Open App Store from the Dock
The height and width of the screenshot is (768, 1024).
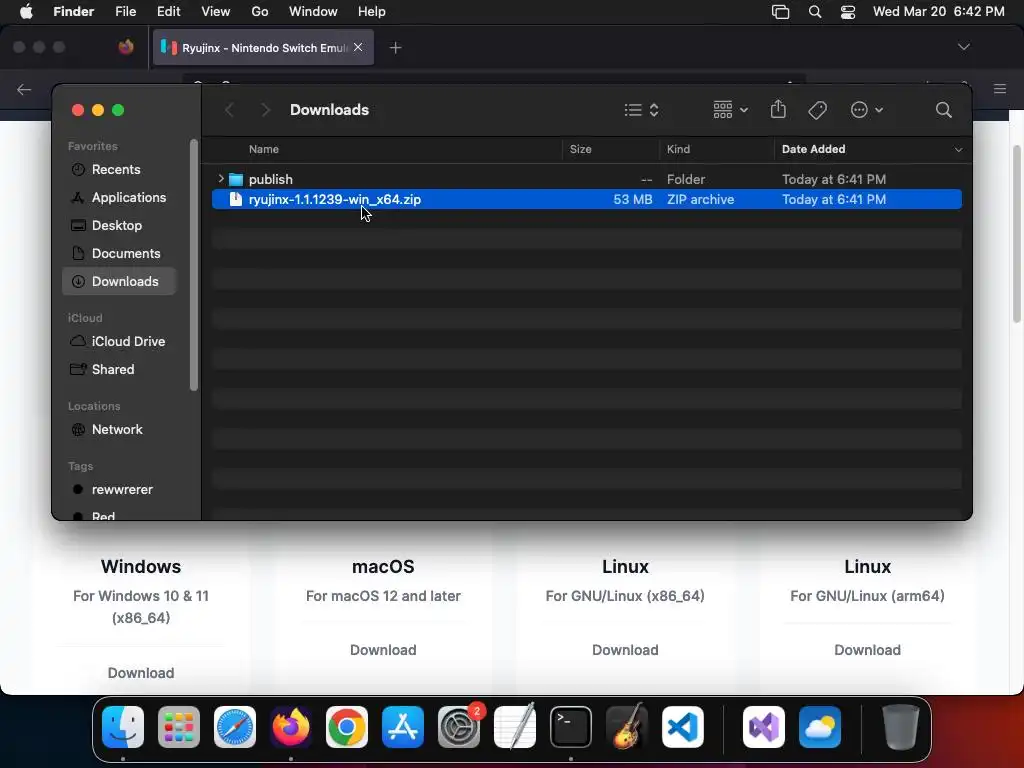403,727
